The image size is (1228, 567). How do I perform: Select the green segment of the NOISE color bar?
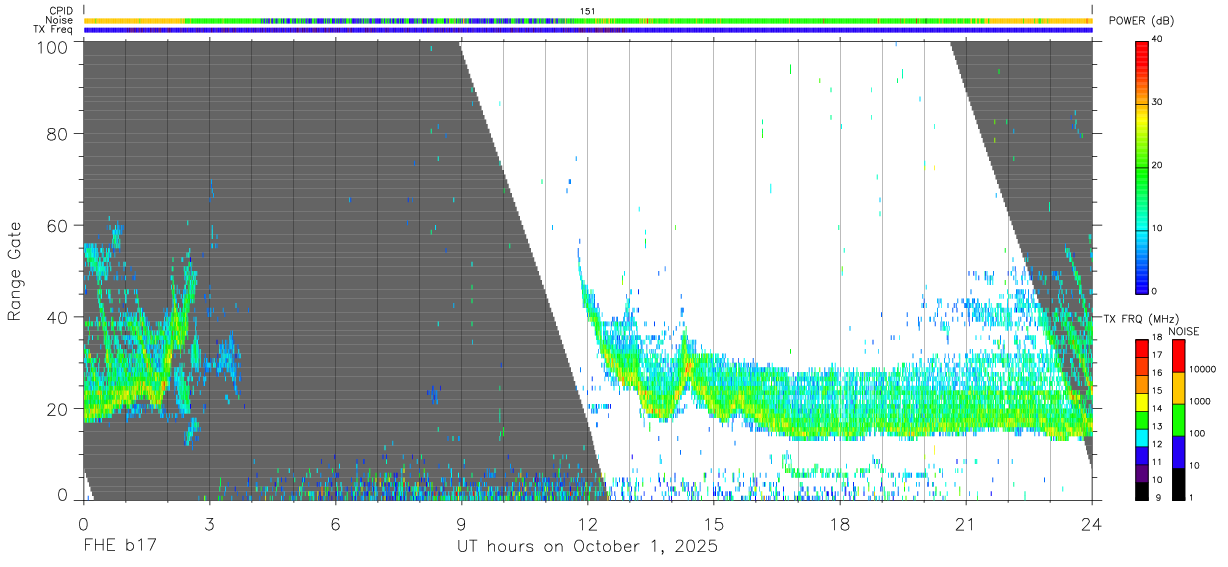[1179, 419]
